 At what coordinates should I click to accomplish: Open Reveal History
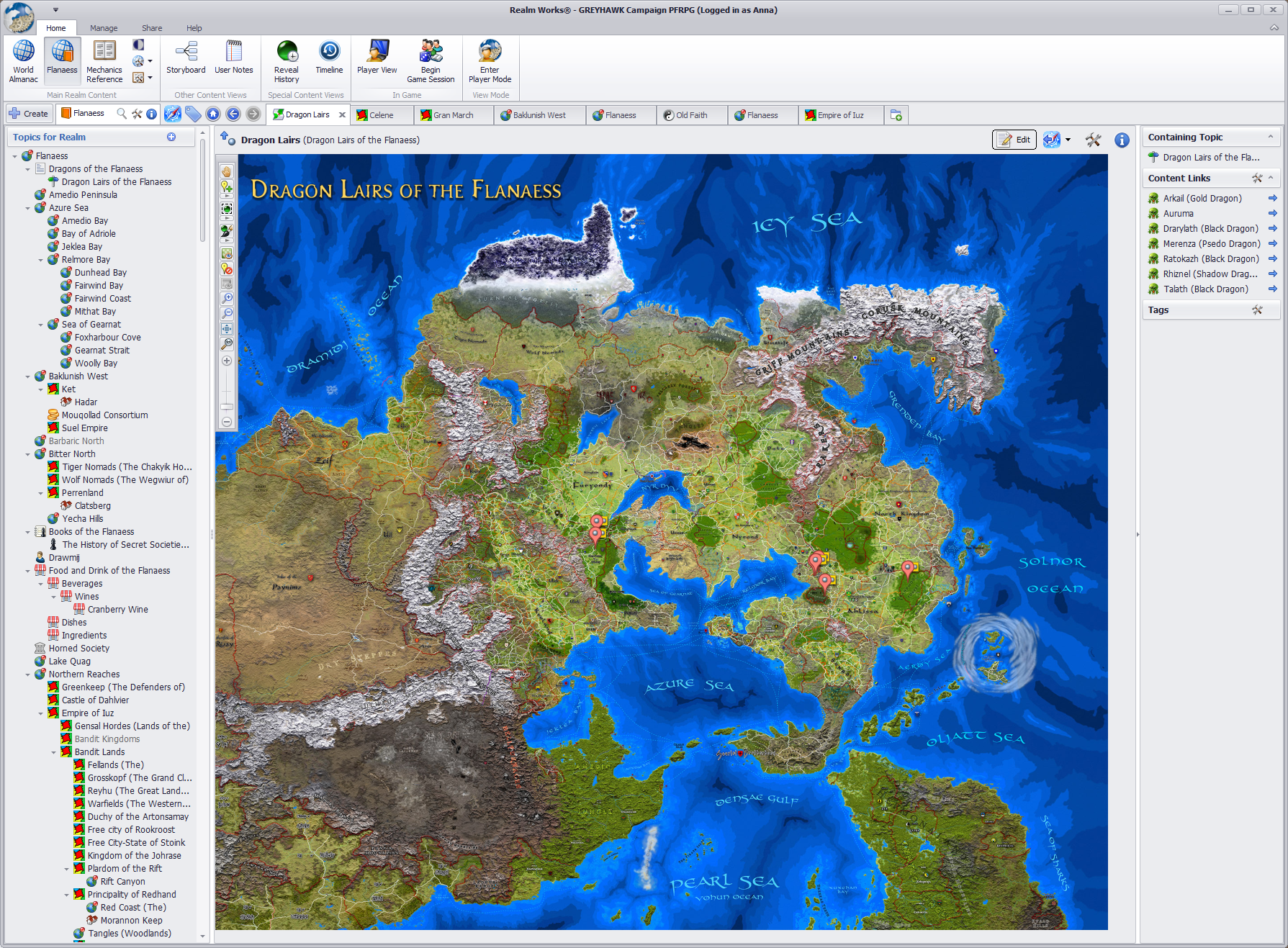coord(287,61)
